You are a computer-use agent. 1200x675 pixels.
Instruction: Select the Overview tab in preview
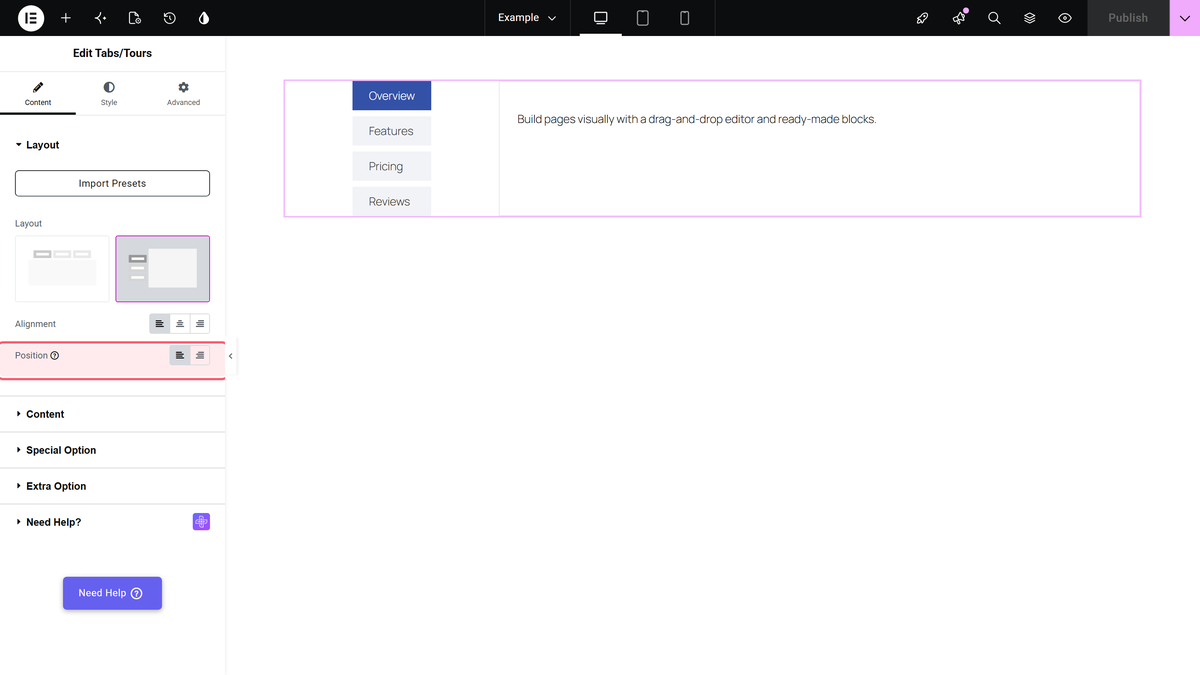coord(391,96)
